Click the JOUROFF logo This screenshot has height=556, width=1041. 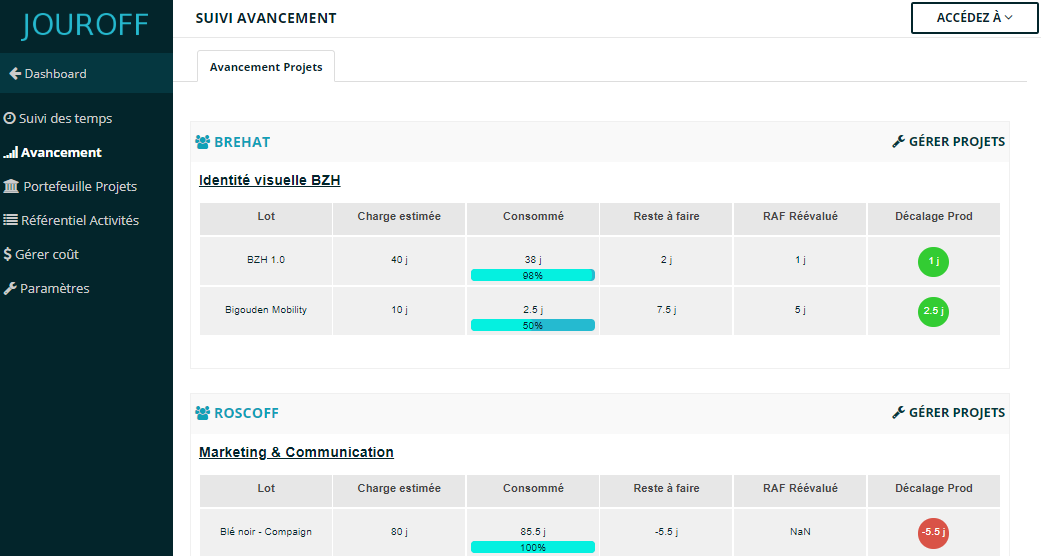coord(85,26)
